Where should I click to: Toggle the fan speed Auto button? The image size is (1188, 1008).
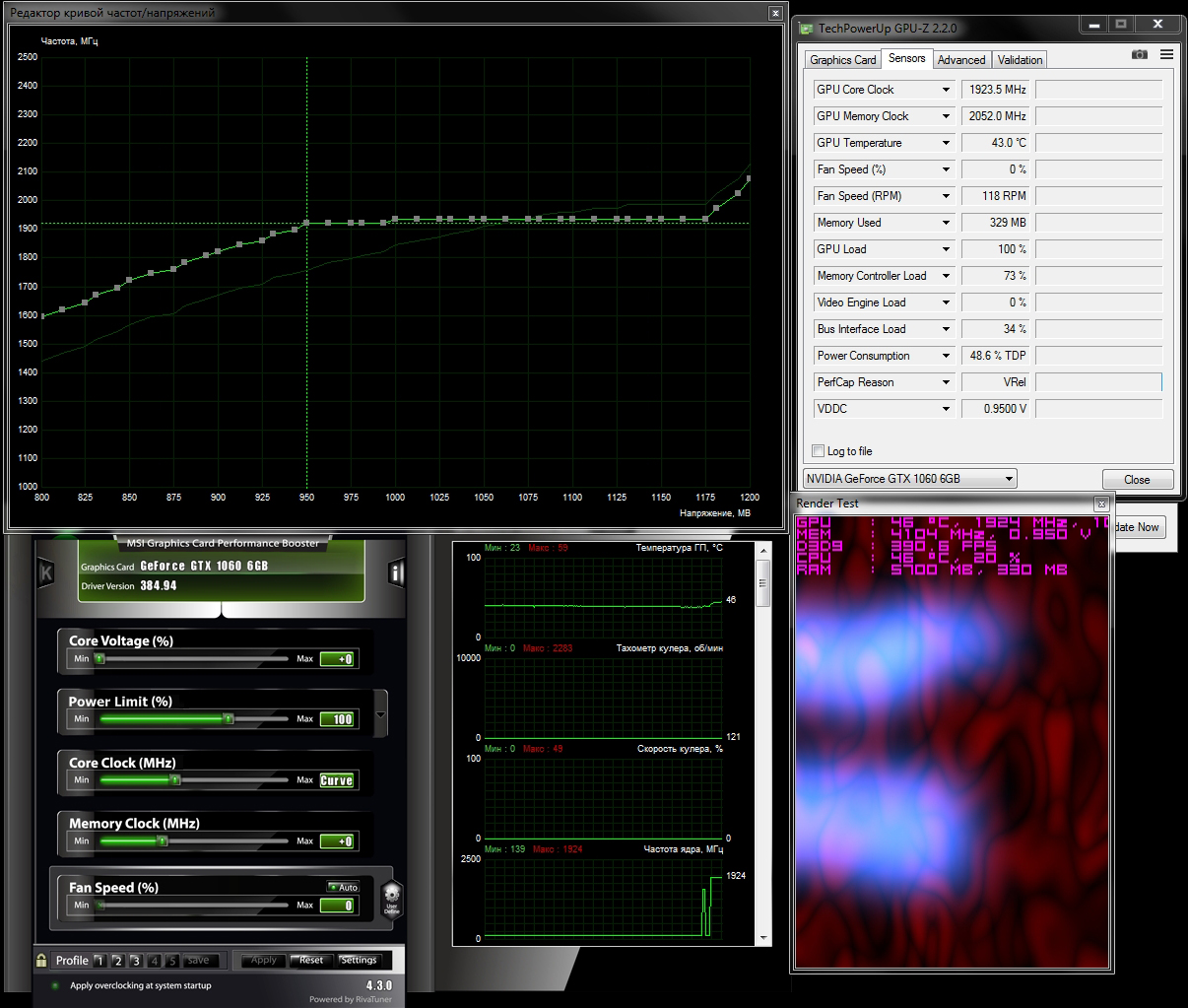343,887
